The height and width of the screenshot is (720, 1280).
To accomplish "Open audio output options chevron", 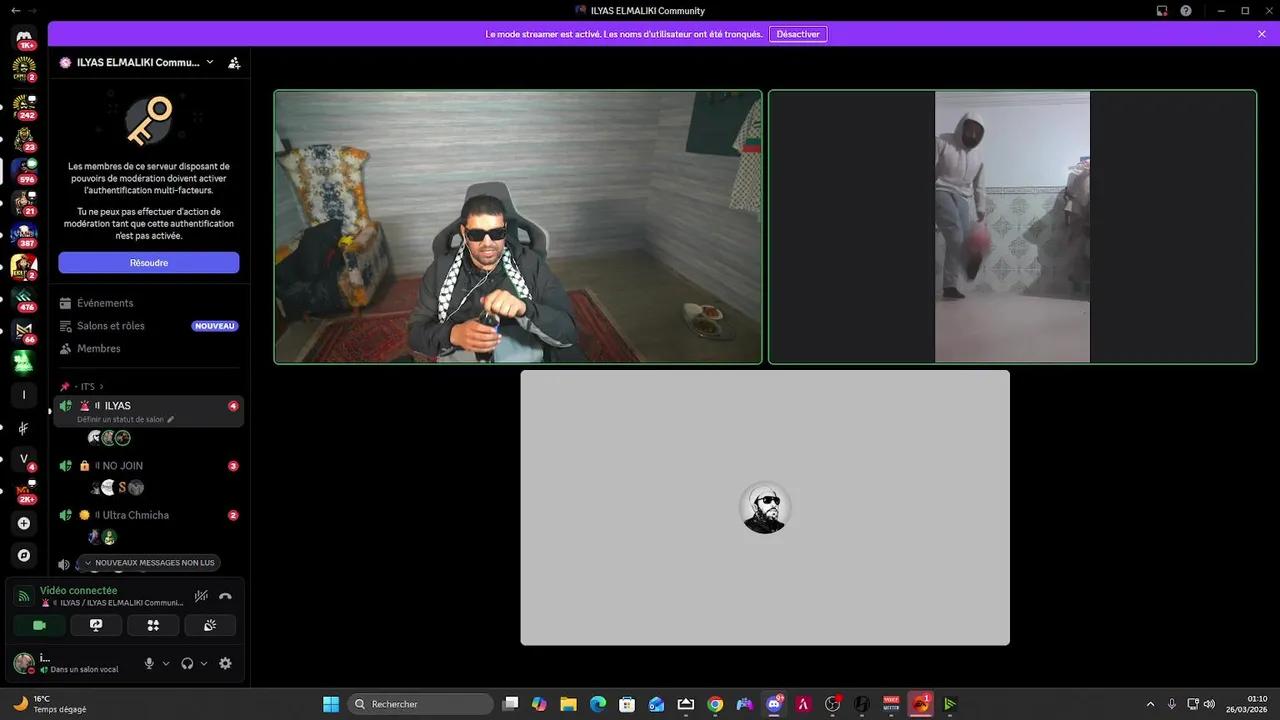I will coord(204,663).
